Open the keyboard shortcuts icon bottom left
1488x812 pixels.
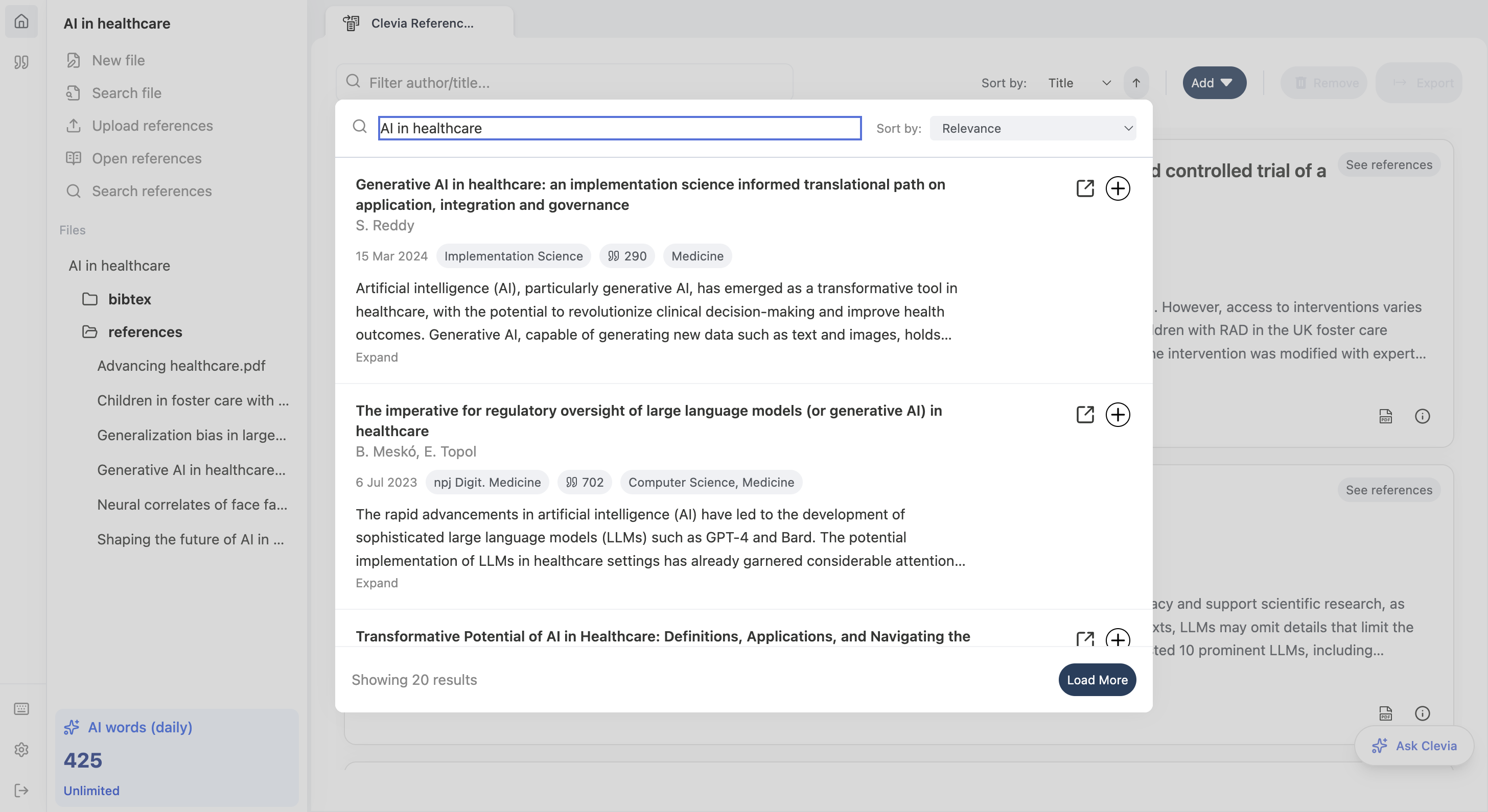pos(21,709)
